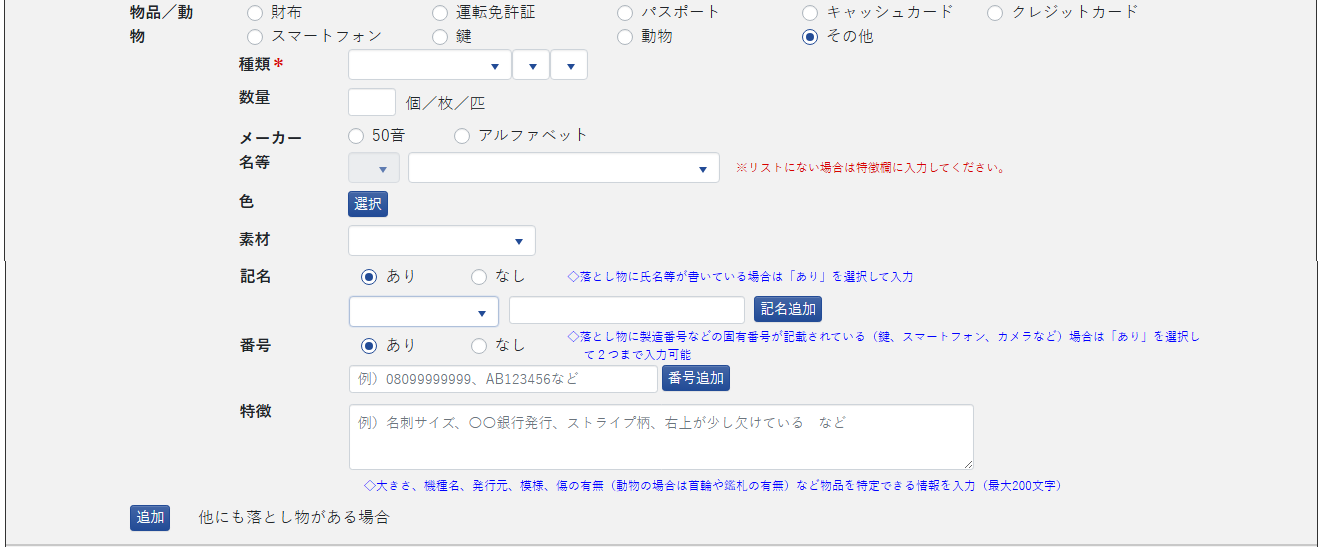
Task: Click the 選択 color button
Action: [x=367, y=204]
